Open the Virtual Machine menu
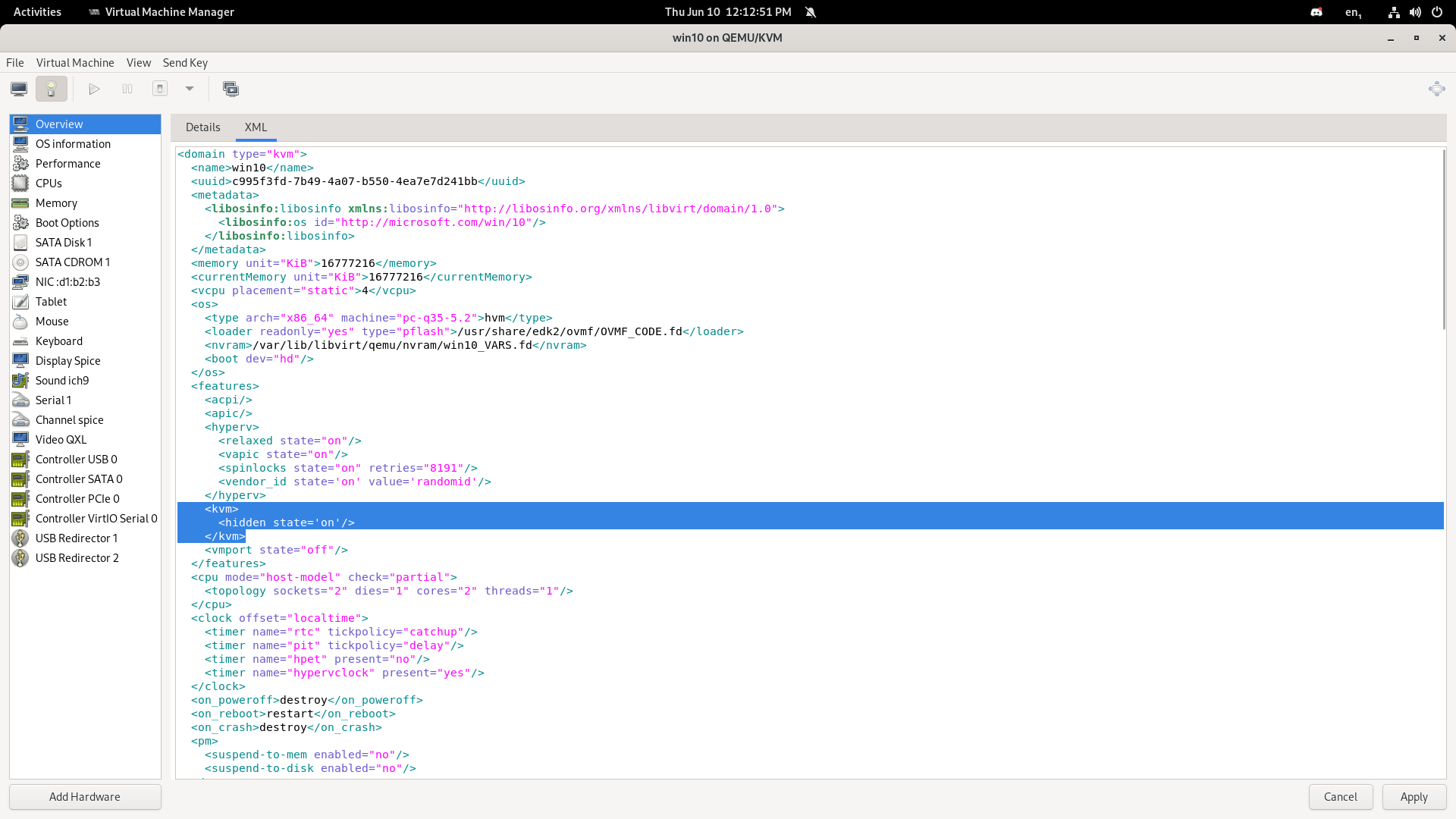Image resolution: width=1456 pixels, height=819 pixels. (x=75, y=63)
